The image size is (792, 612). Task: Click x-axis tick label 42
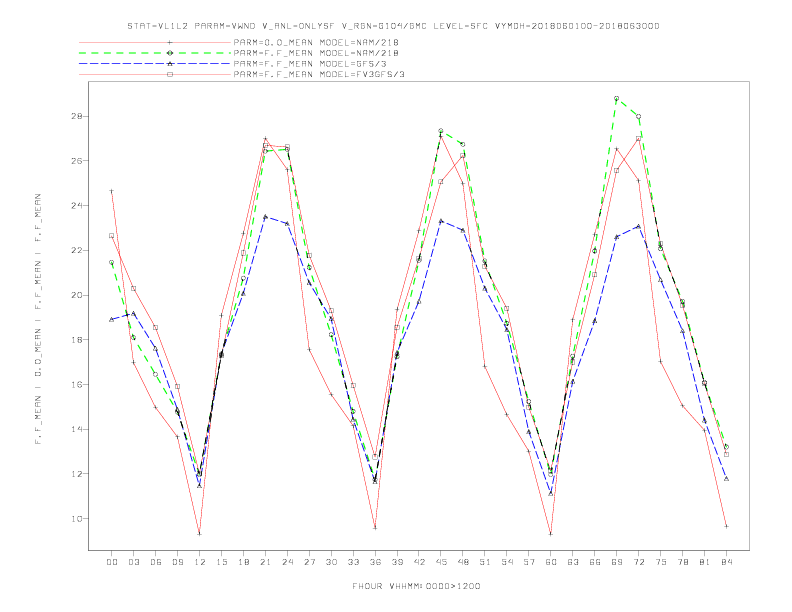click(x=419, y=562)
